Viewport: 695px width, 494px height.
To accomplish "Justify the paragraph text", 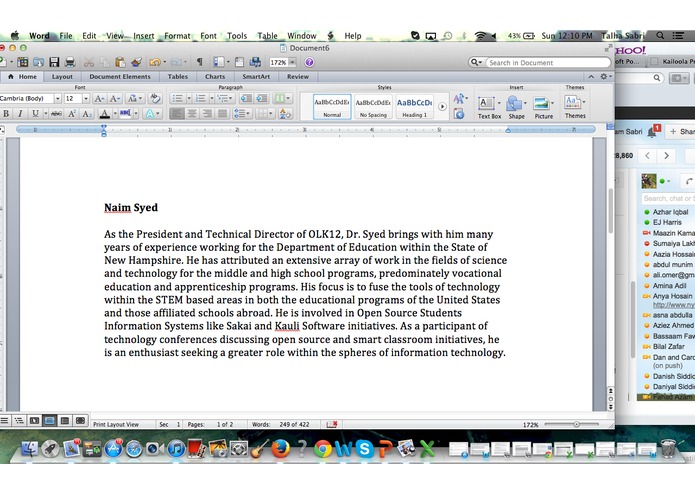I will click(x=222, y=114).
